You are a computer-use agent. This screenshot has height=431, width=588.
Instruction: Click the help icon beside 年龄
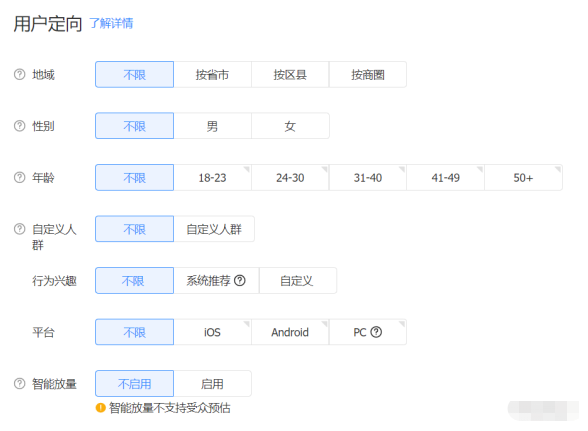click(20, 177)
